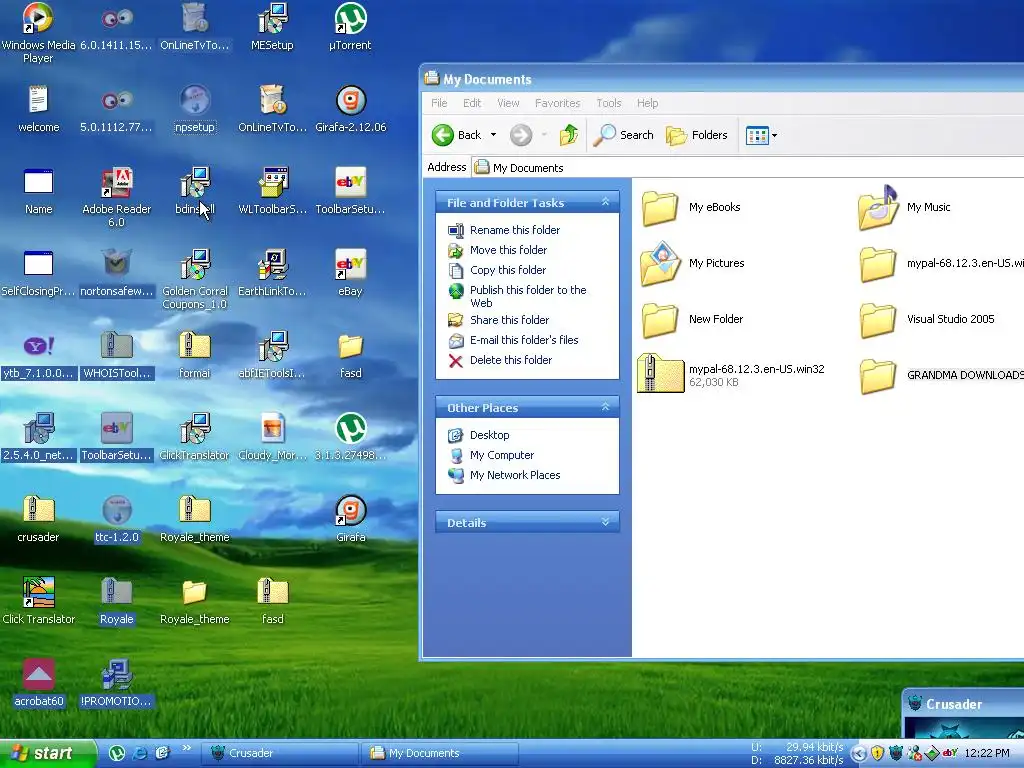Select the Click Translator shortcut icon
The image size is (1024, 768).
pyautogui.click(x=38, y=592)
